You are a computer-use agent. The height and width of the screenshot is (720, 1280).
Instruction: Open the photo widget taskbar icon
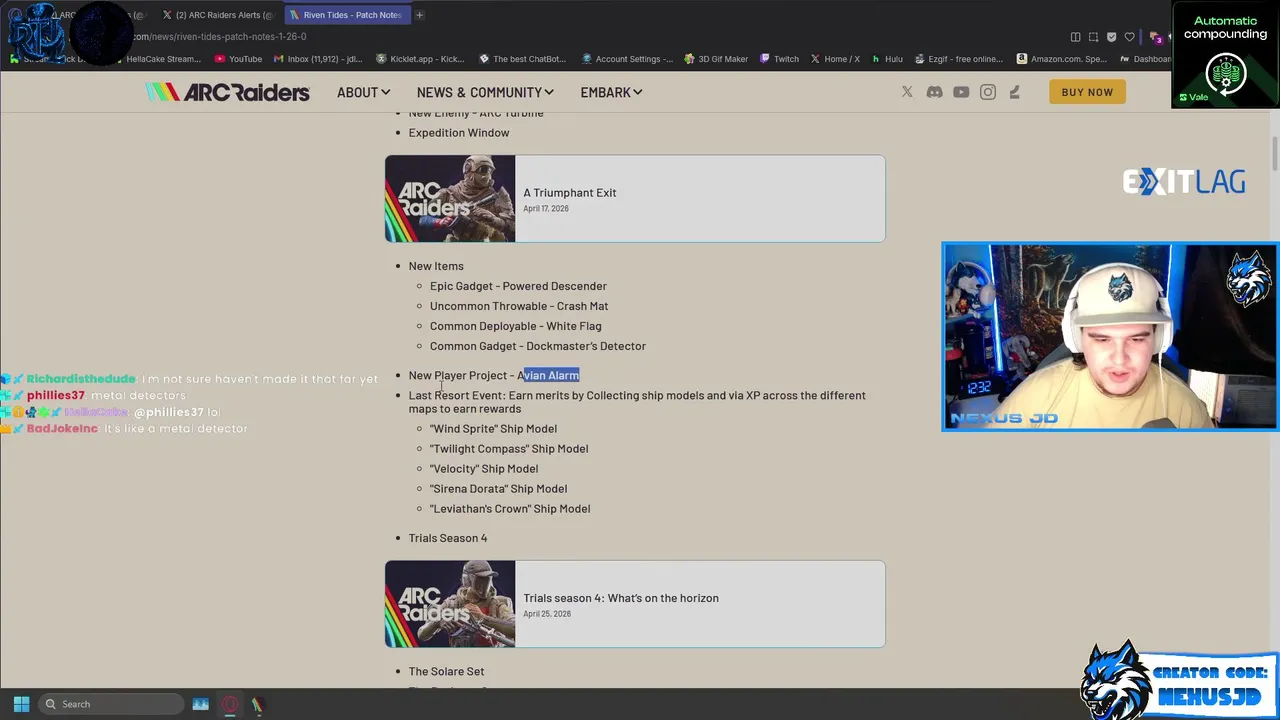click(200, 704)
